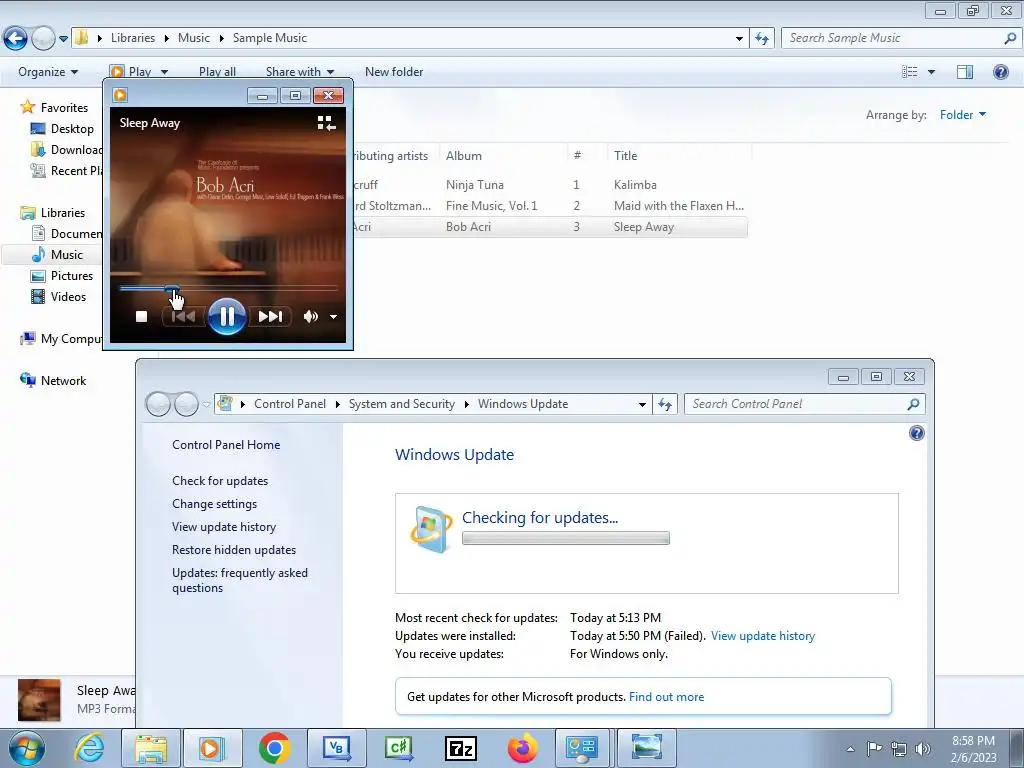Image resolution: width=1024 pixels, height=768 pixels.
Task: Click View update history in left pane
Action: tap(224, 526)
